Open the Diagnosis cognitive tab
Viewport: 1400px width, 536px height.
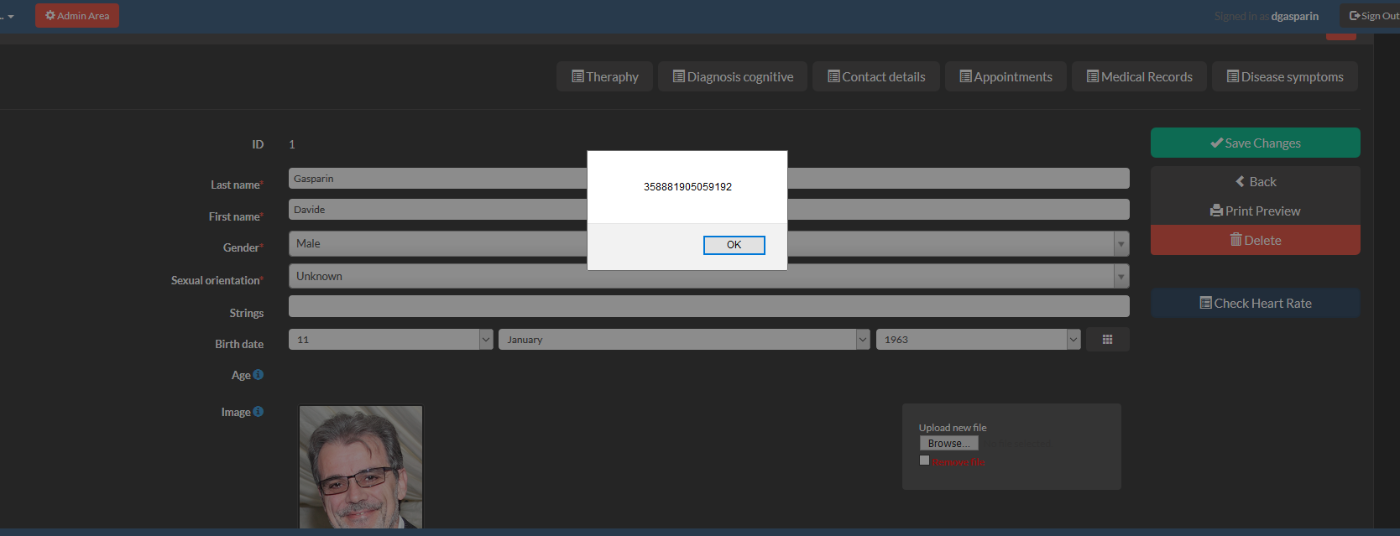point(732,77)
